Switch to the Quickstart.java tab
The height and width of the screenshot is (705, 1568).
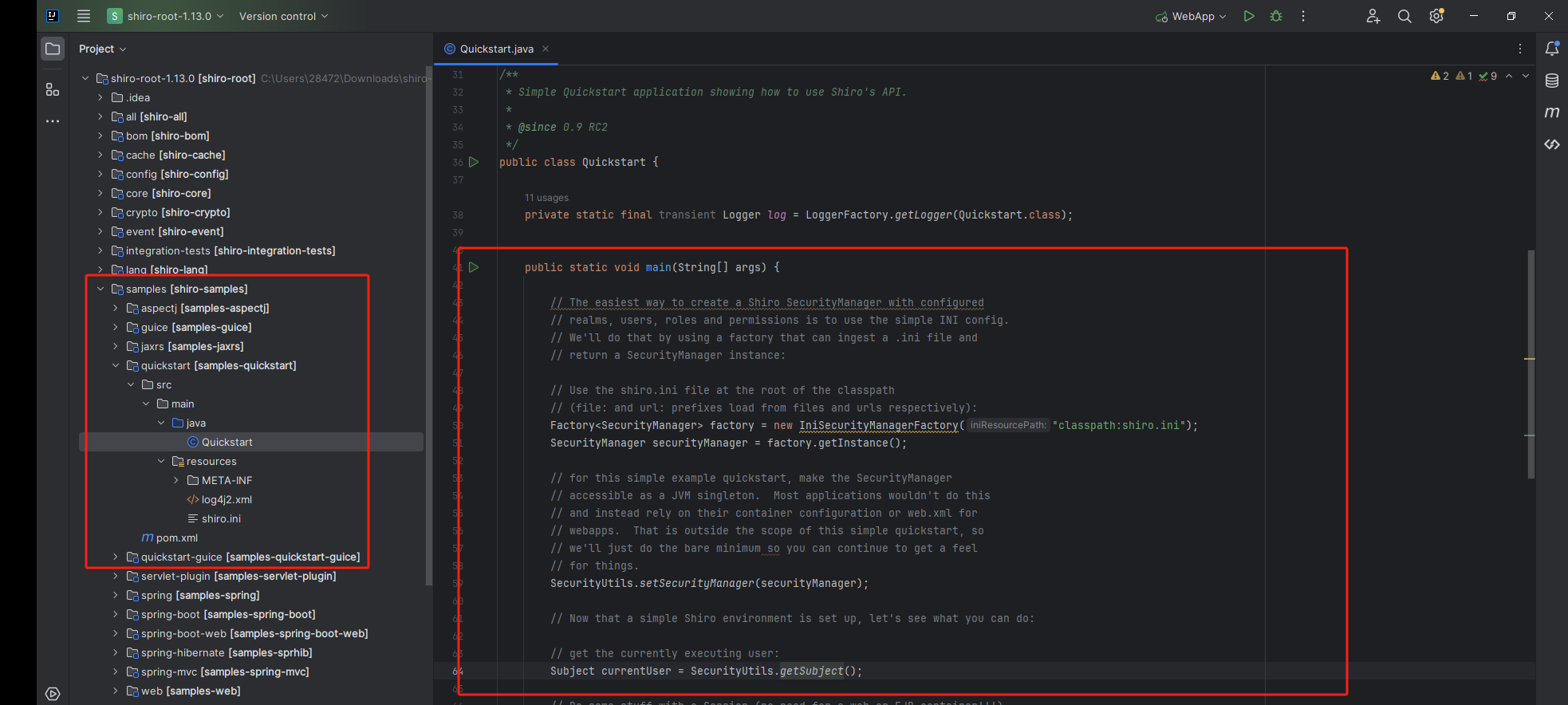(x=496, y=49)
